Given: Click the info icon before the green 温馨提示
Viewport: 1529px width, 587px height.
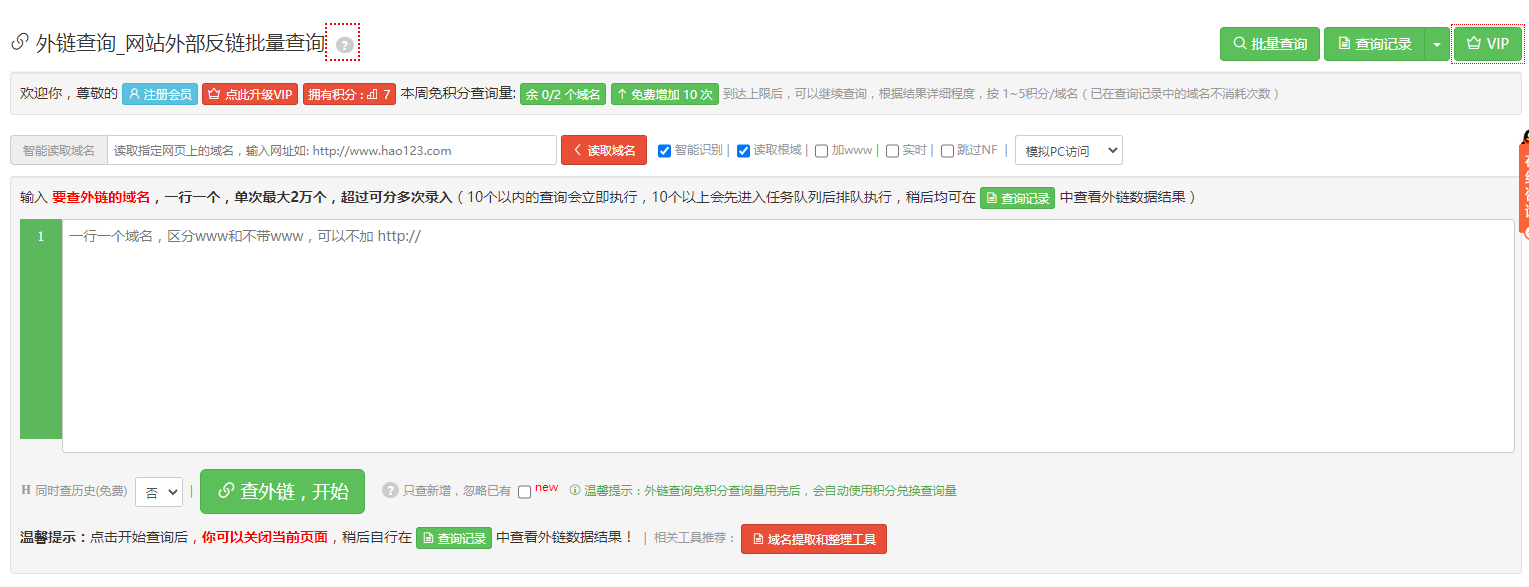Looking at the screenshot, I should coord(575,490).
